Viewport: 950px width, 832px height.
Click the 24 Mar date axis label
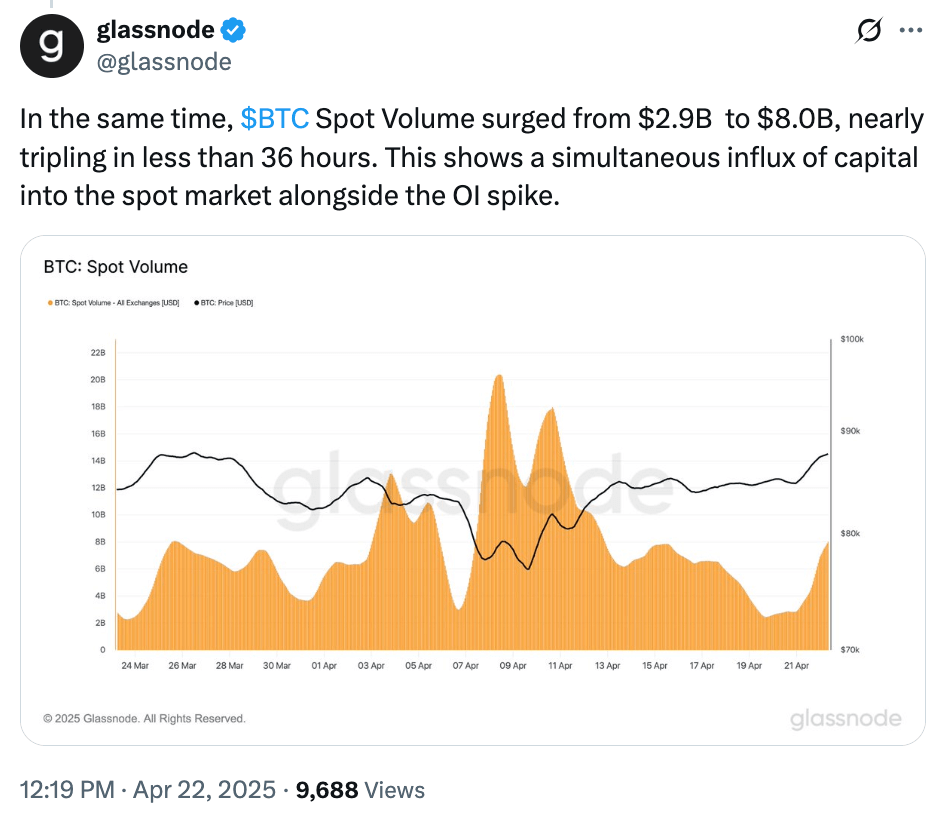(135, 666)
